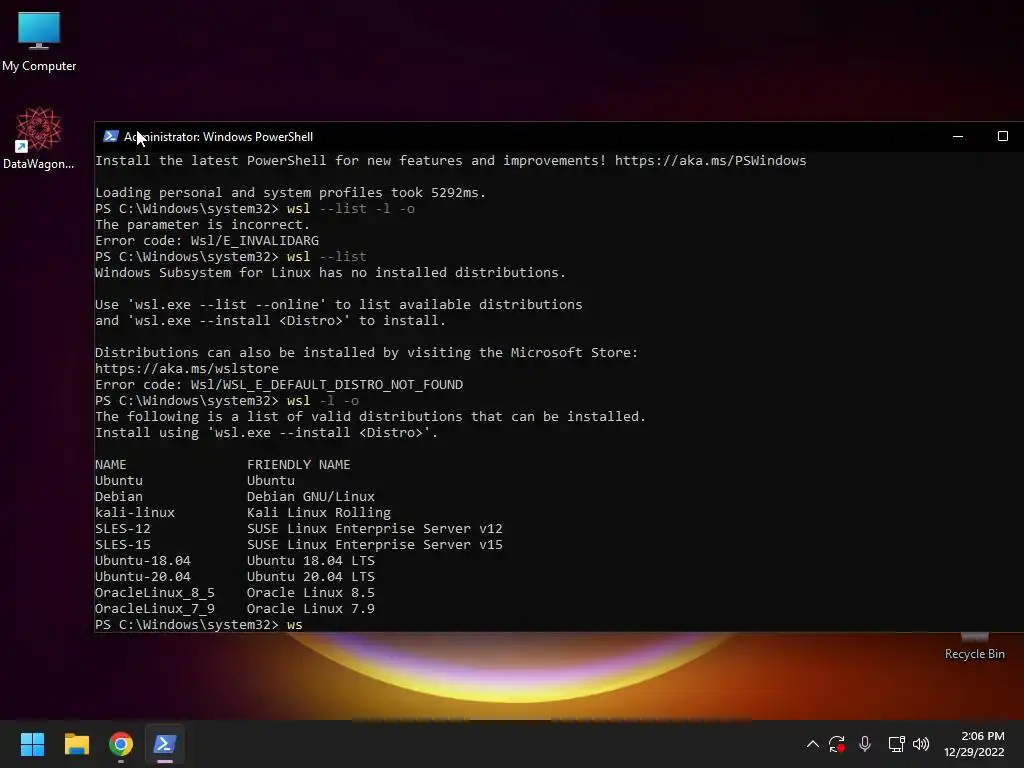Open the Windows Start menu
Viewport: 1024px width, 768px height.
coord(32,744)
